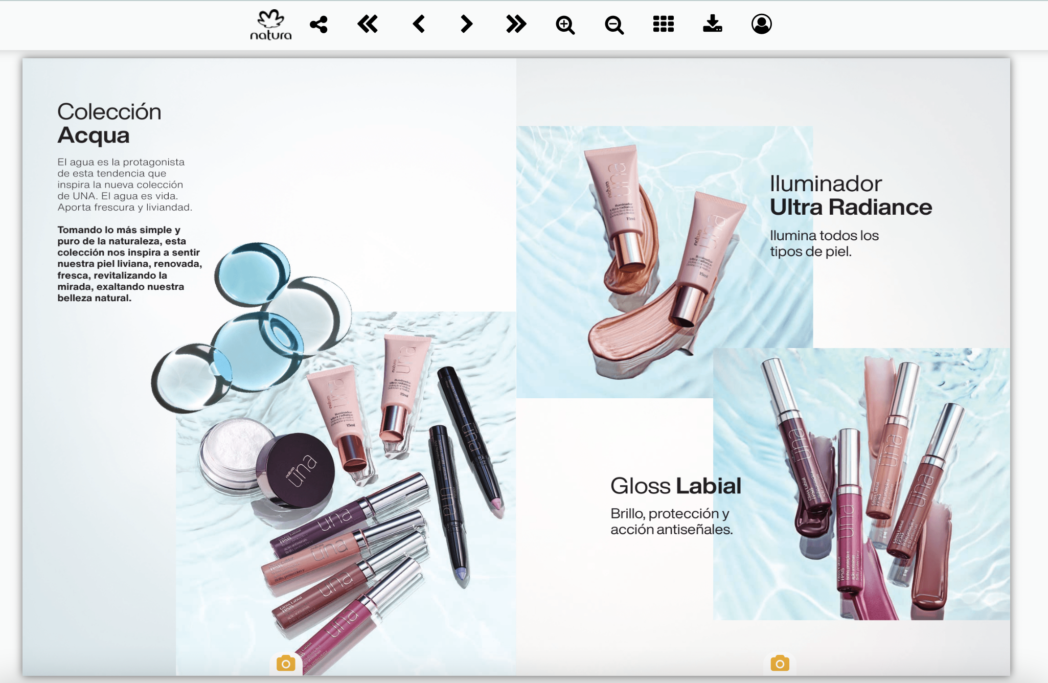Open the share options
The image size is (1048, 683).
[x=319, y=25]
